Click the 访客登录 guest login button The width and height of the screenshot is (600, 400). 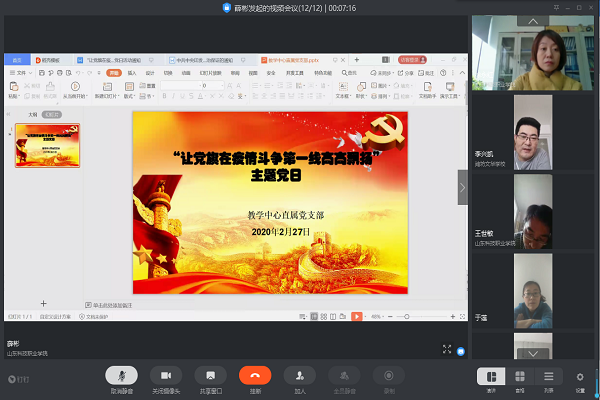coord(412,60)
